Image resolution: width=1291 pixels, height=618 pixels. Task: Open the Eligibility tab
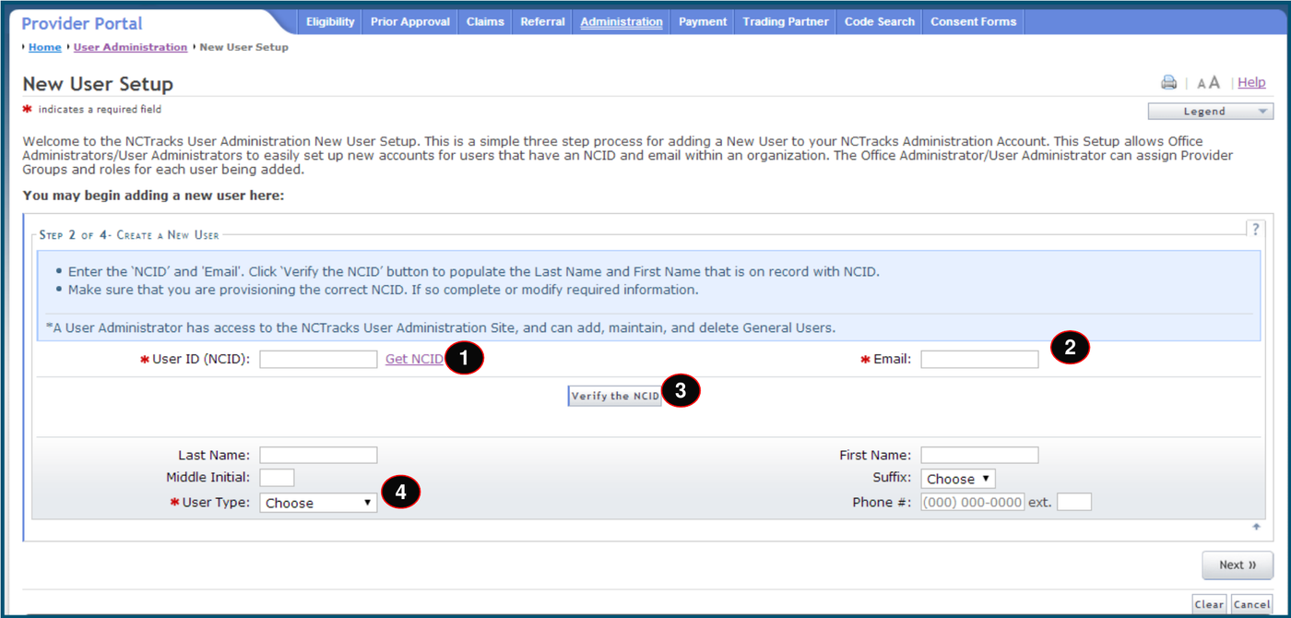[x=330, y=22]
